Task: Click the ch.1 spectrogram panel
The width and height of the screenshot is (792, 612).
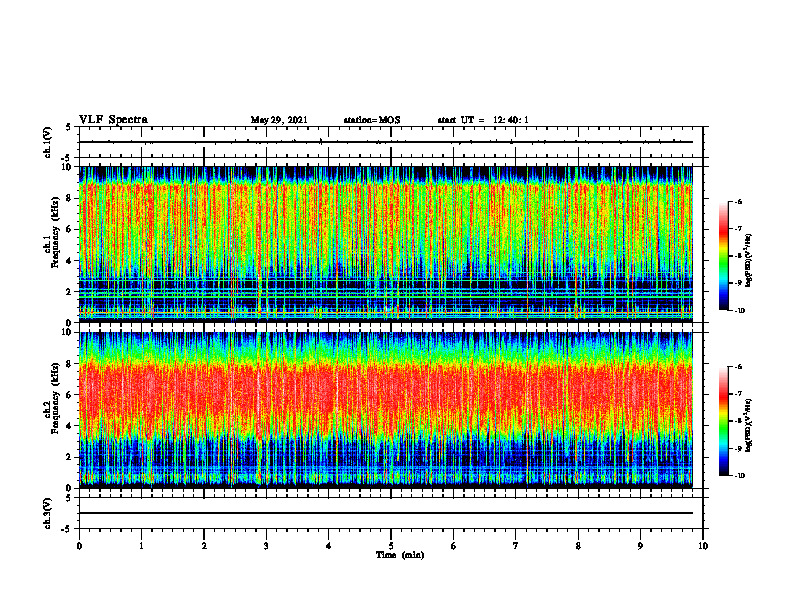Action: click(386, 244)
